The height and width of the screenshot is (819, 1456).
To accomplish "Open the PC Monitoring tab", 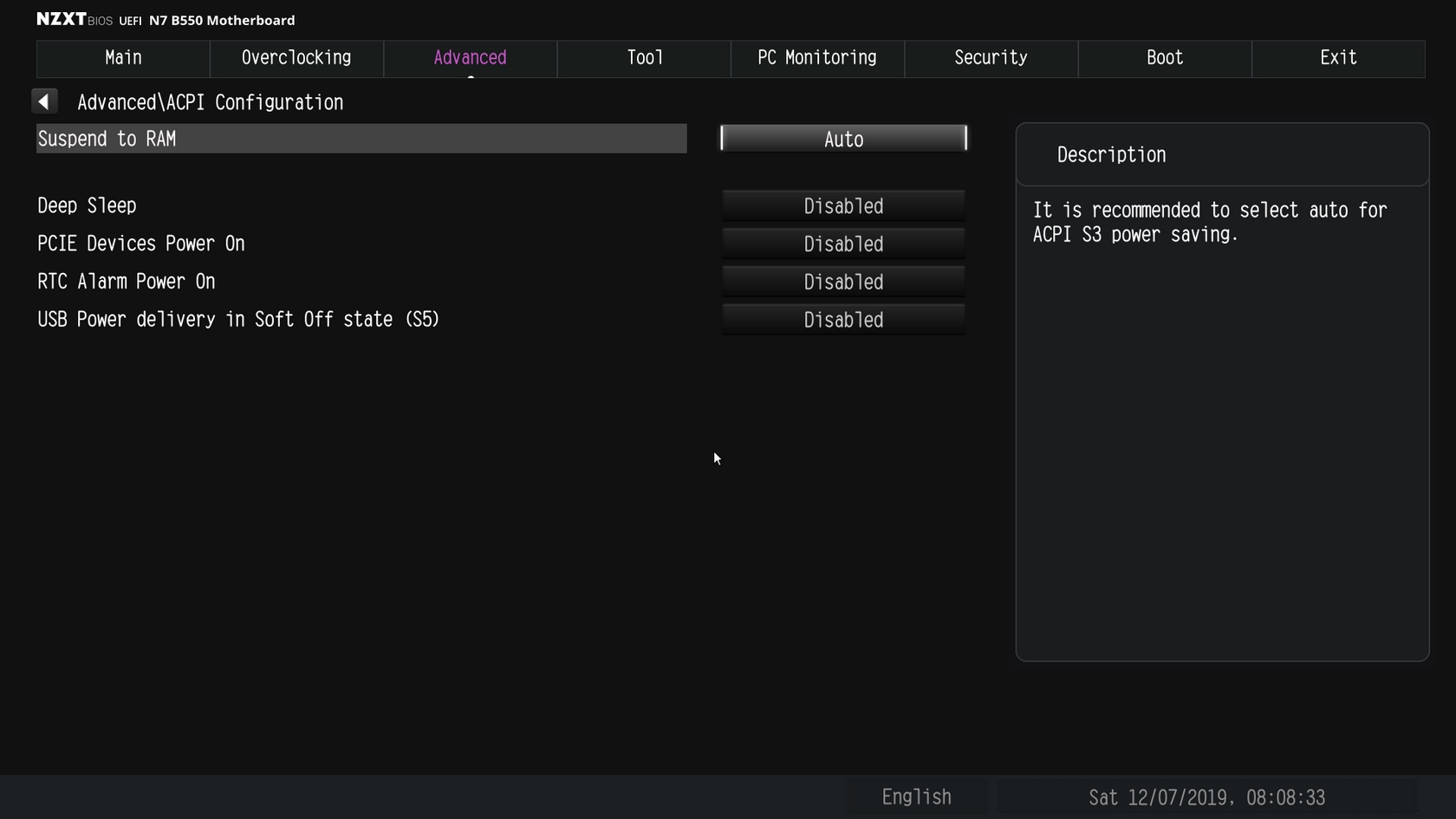I will (817, 58).
